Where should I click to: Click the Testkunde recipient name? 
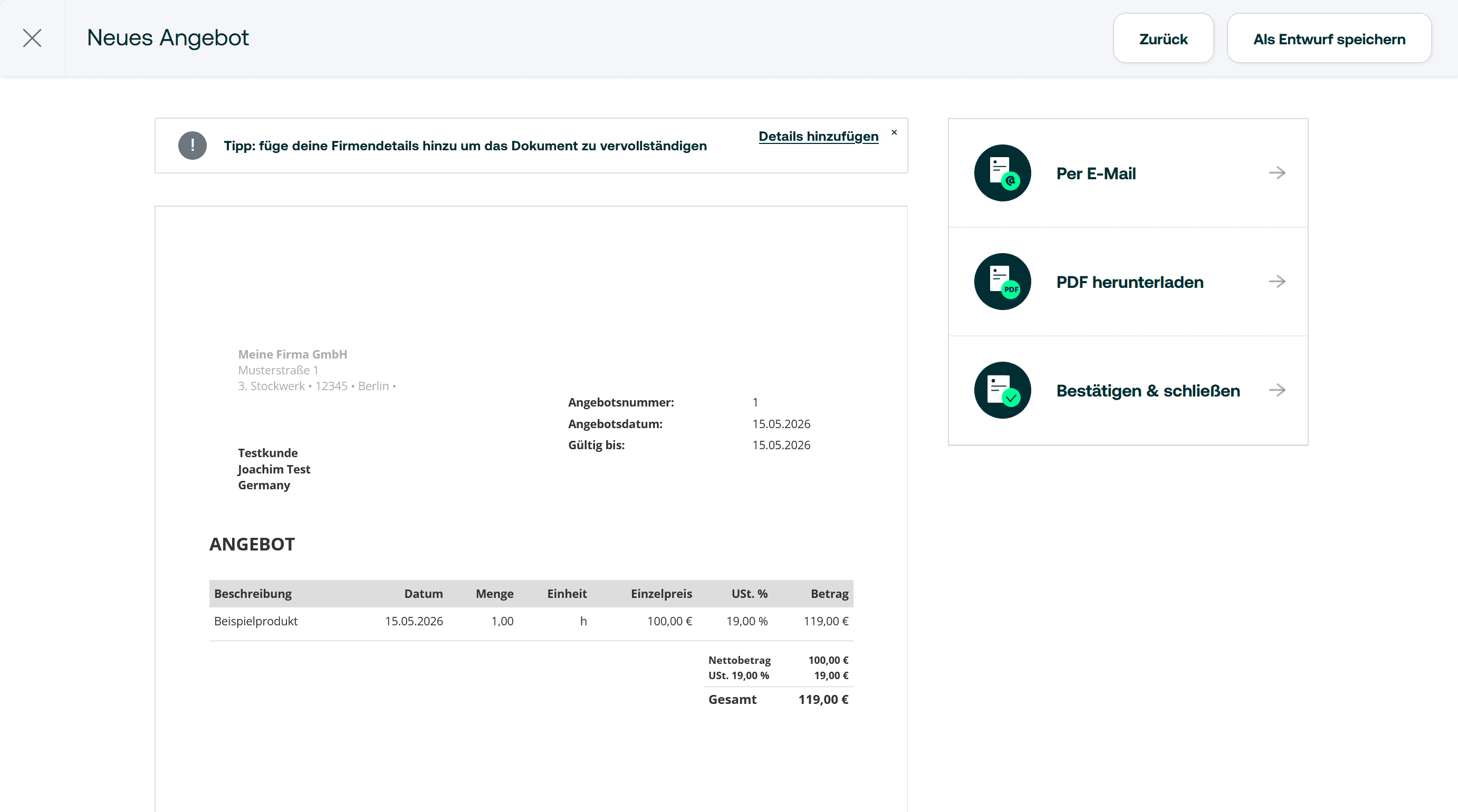coord(268,453)
